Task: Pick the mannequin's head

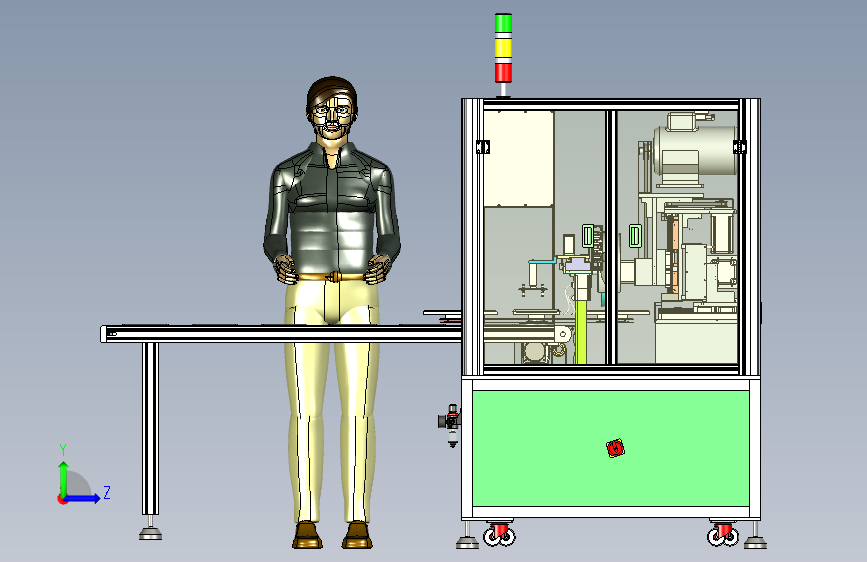Action: 332,108
